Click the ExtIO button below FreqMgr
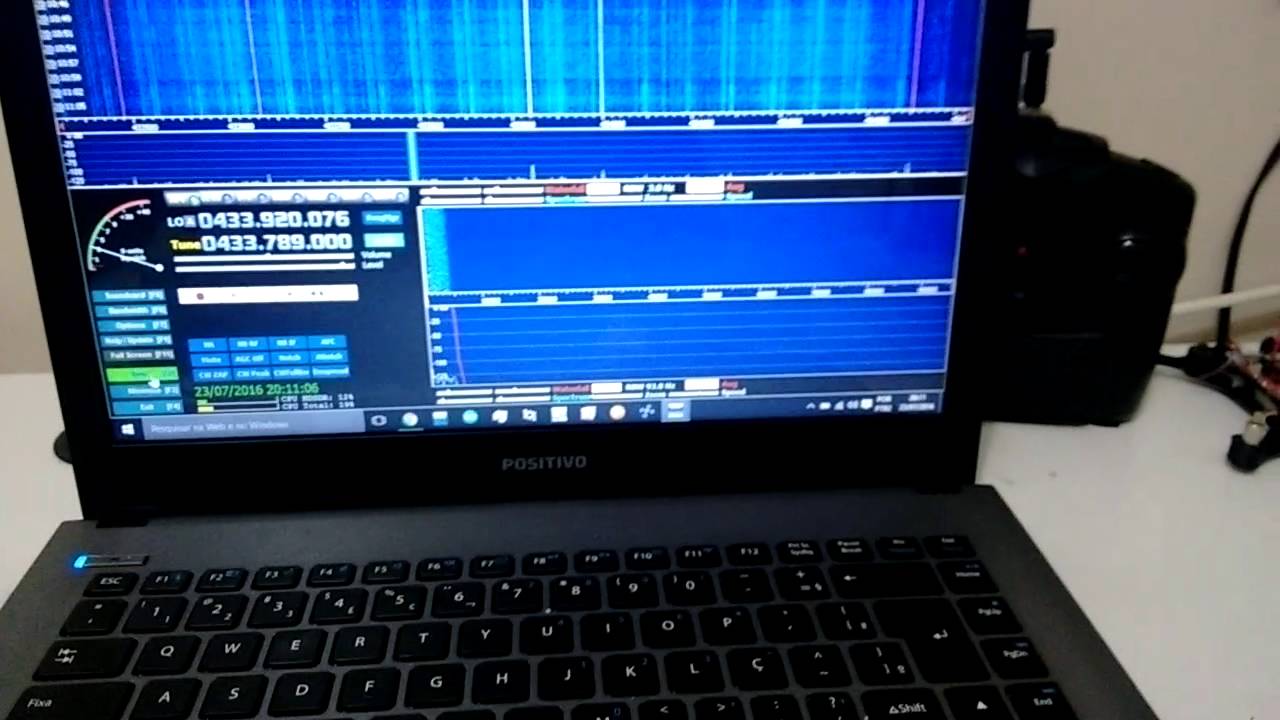This screenshot has width=1280, height=720. pyautogui.click(x=385, y=240)
